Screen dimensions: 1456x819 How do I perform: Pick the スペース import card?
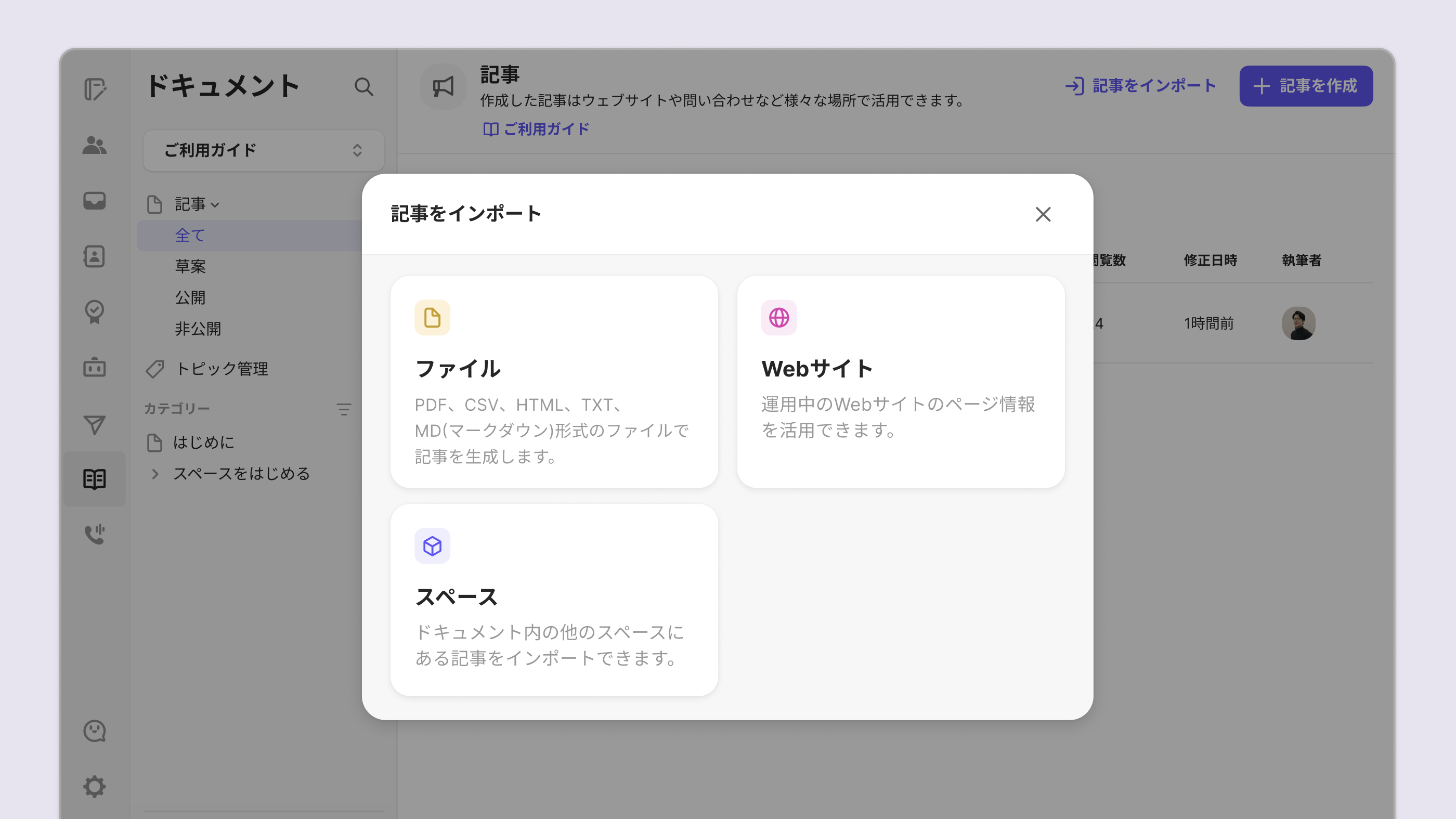[554, 600]
